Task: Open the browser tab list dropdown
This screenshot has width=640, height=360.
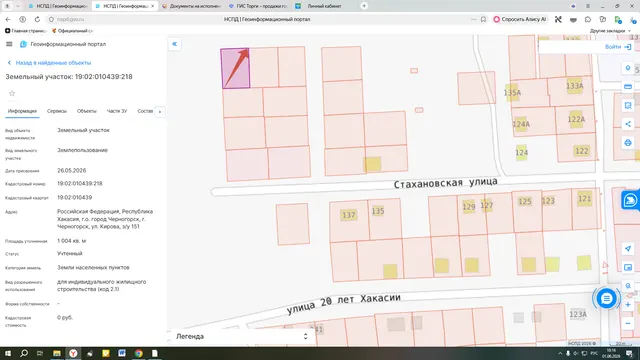Action: (x=18, y=6)
